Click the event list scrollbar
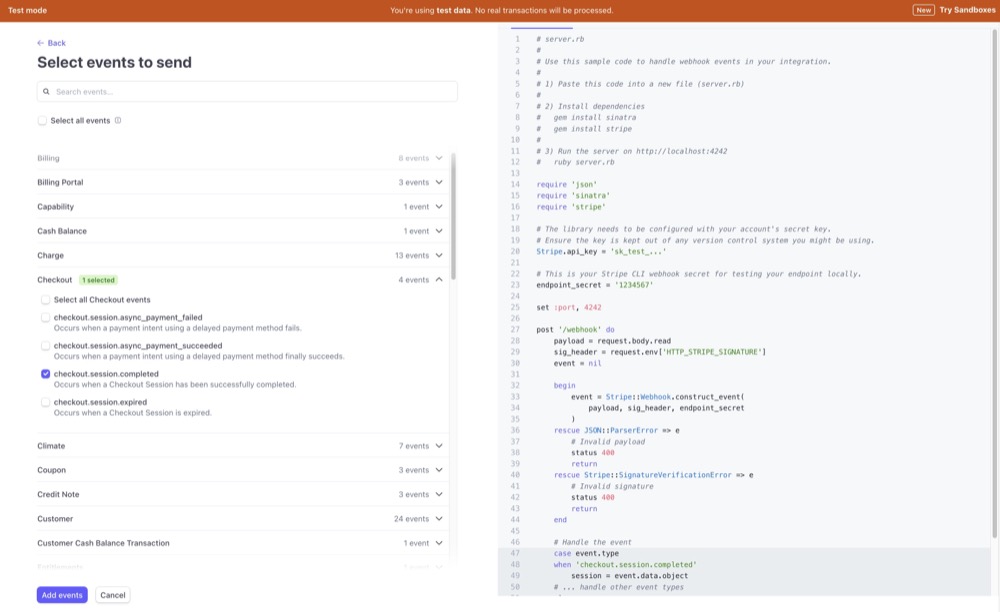 point(453,215)
